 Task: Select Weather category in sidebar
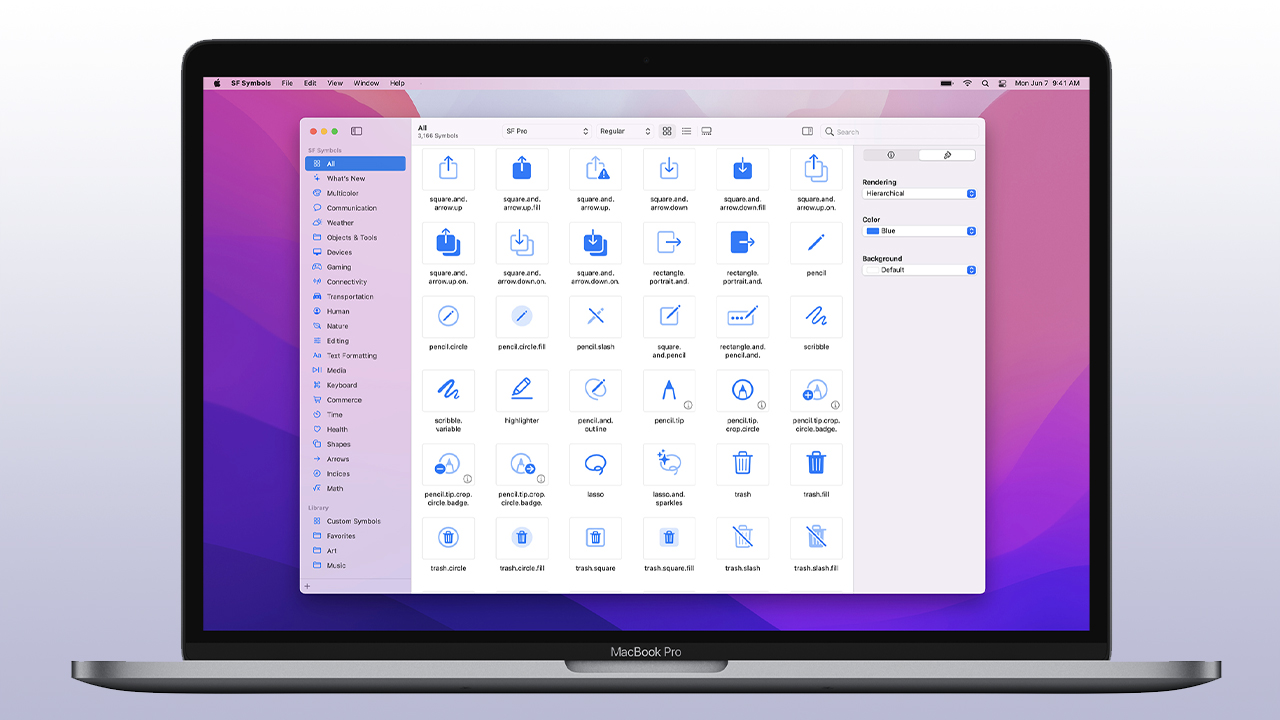tap(355, 223)
